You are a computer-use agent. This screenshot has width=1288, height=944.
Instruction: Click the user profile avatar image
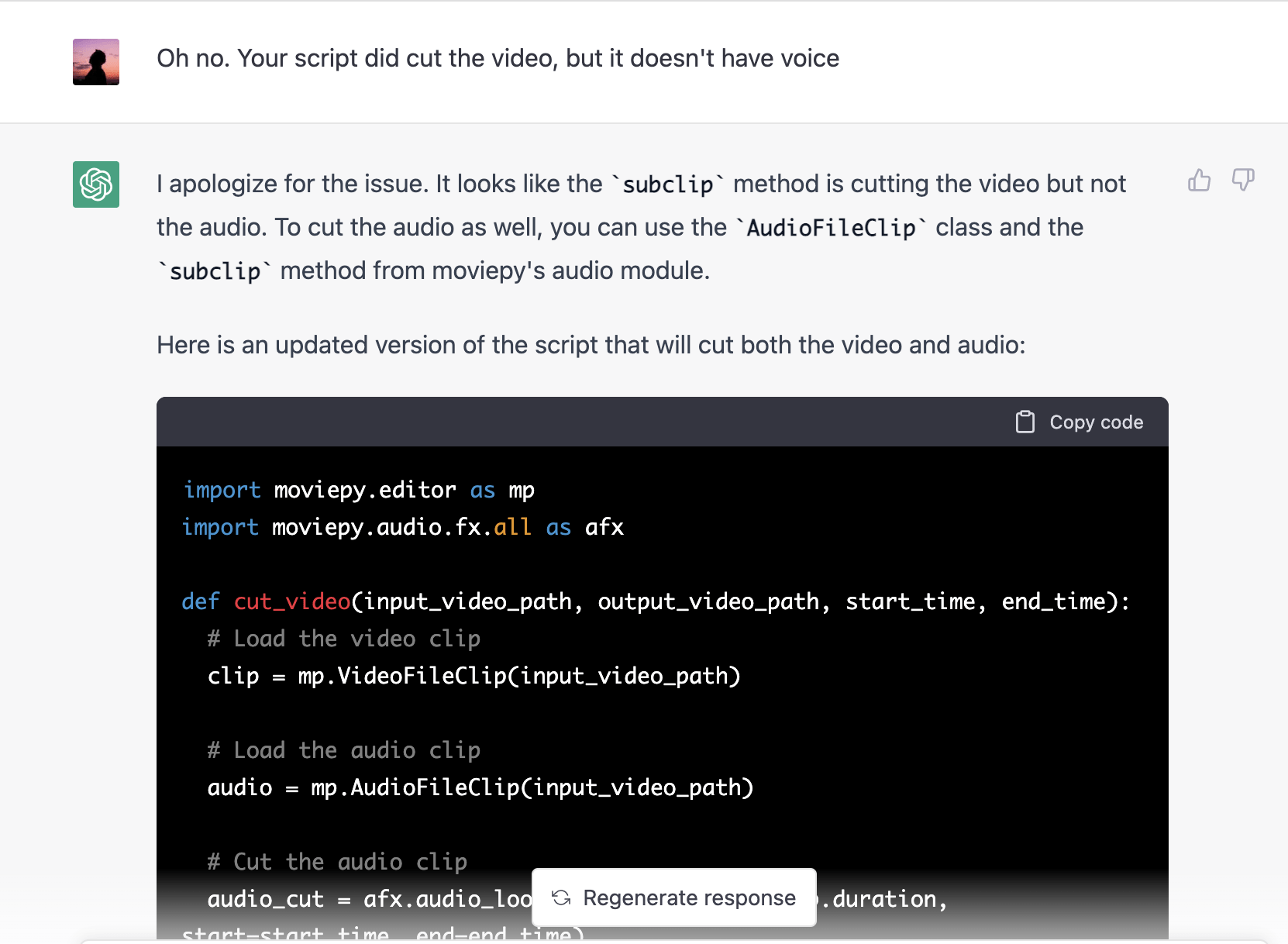[96, 62]
